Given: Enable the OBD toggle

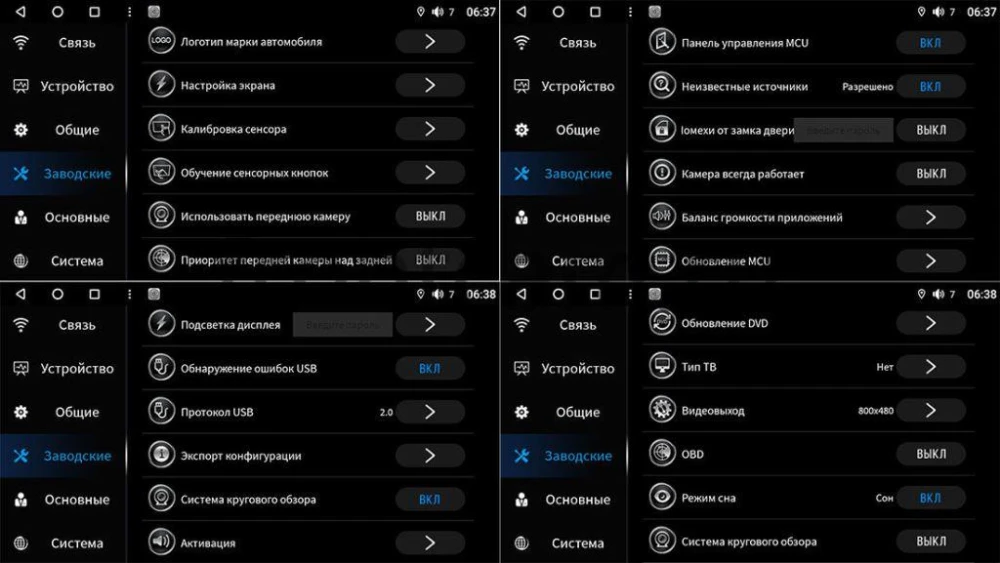Looking at the screenshot, I should pyautogui.click(x=930, y=454).
